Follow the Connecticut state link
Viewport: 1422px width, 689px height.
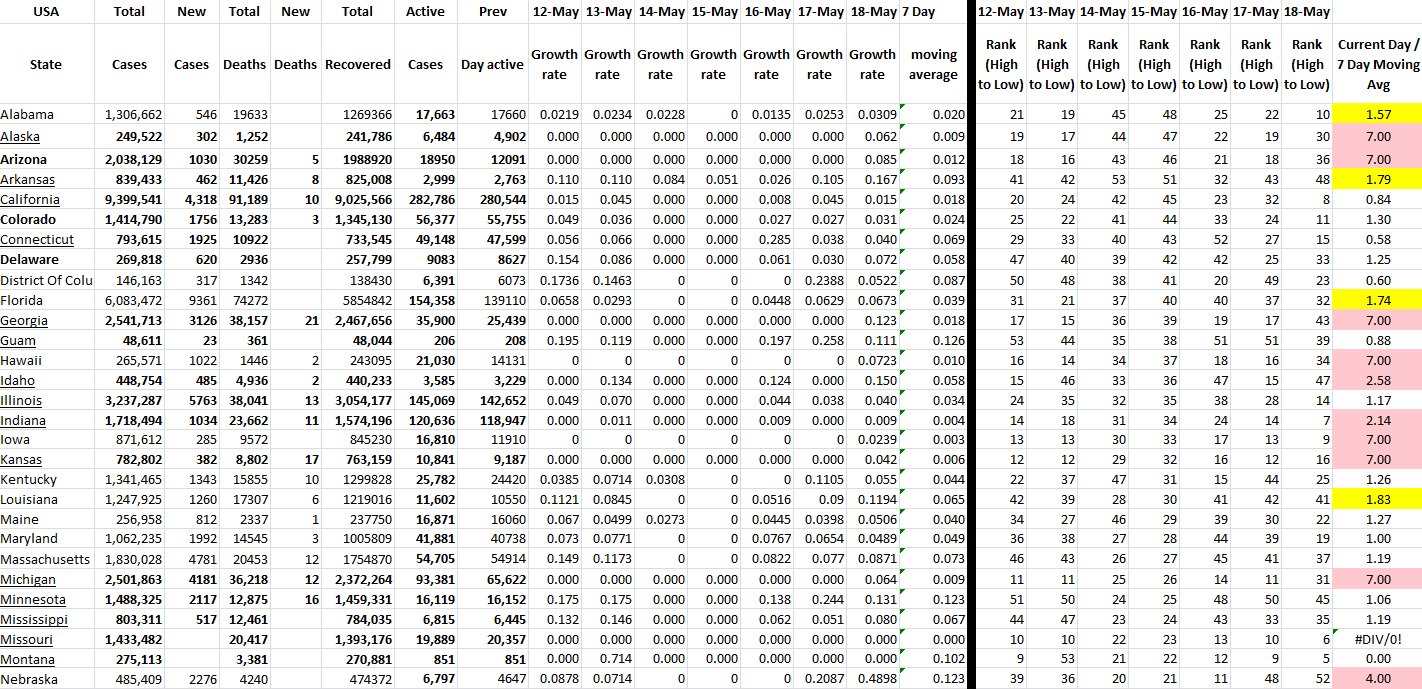pos(37,239)
